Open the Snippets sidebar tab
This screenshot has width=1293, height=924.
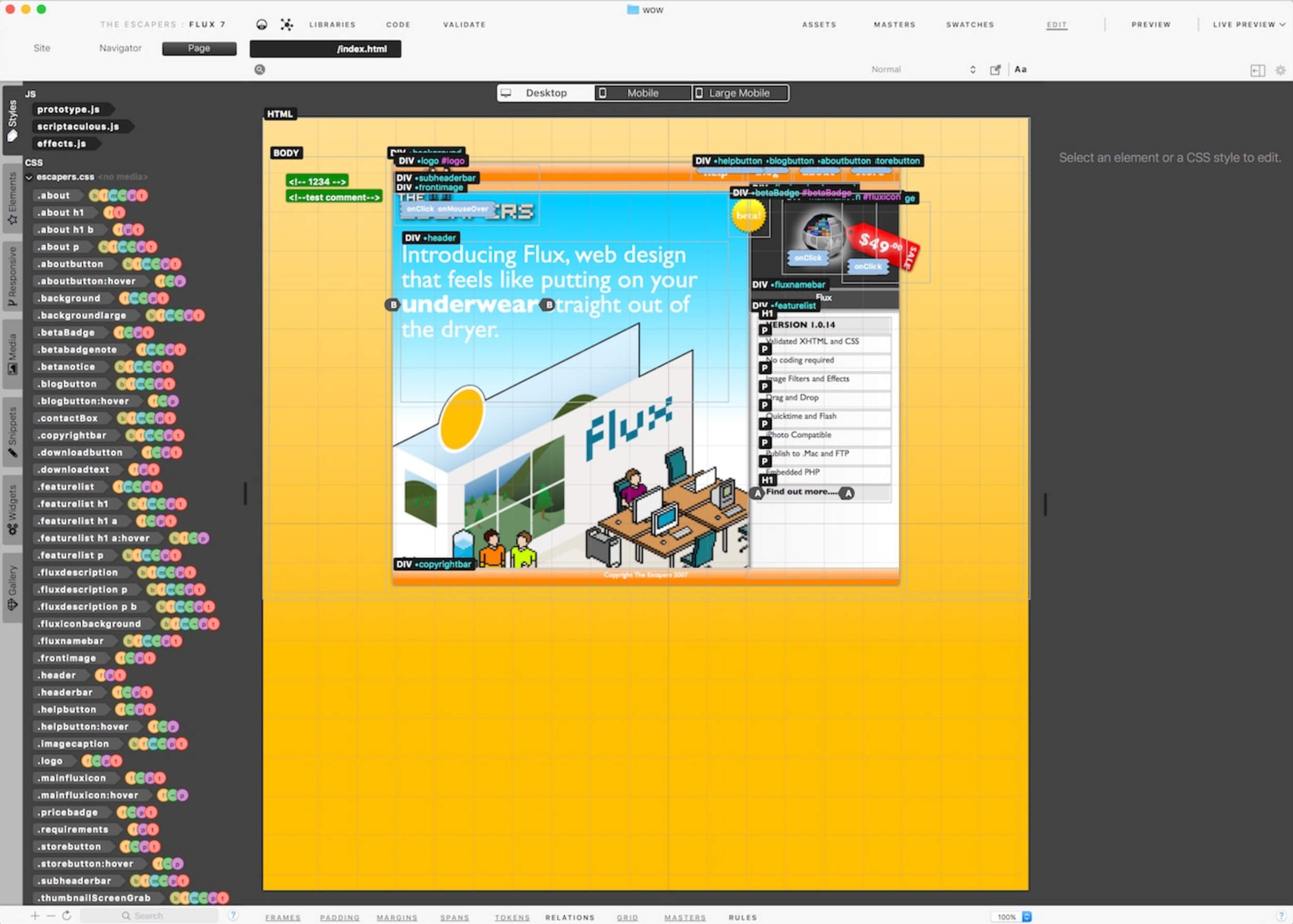point(12,432)
